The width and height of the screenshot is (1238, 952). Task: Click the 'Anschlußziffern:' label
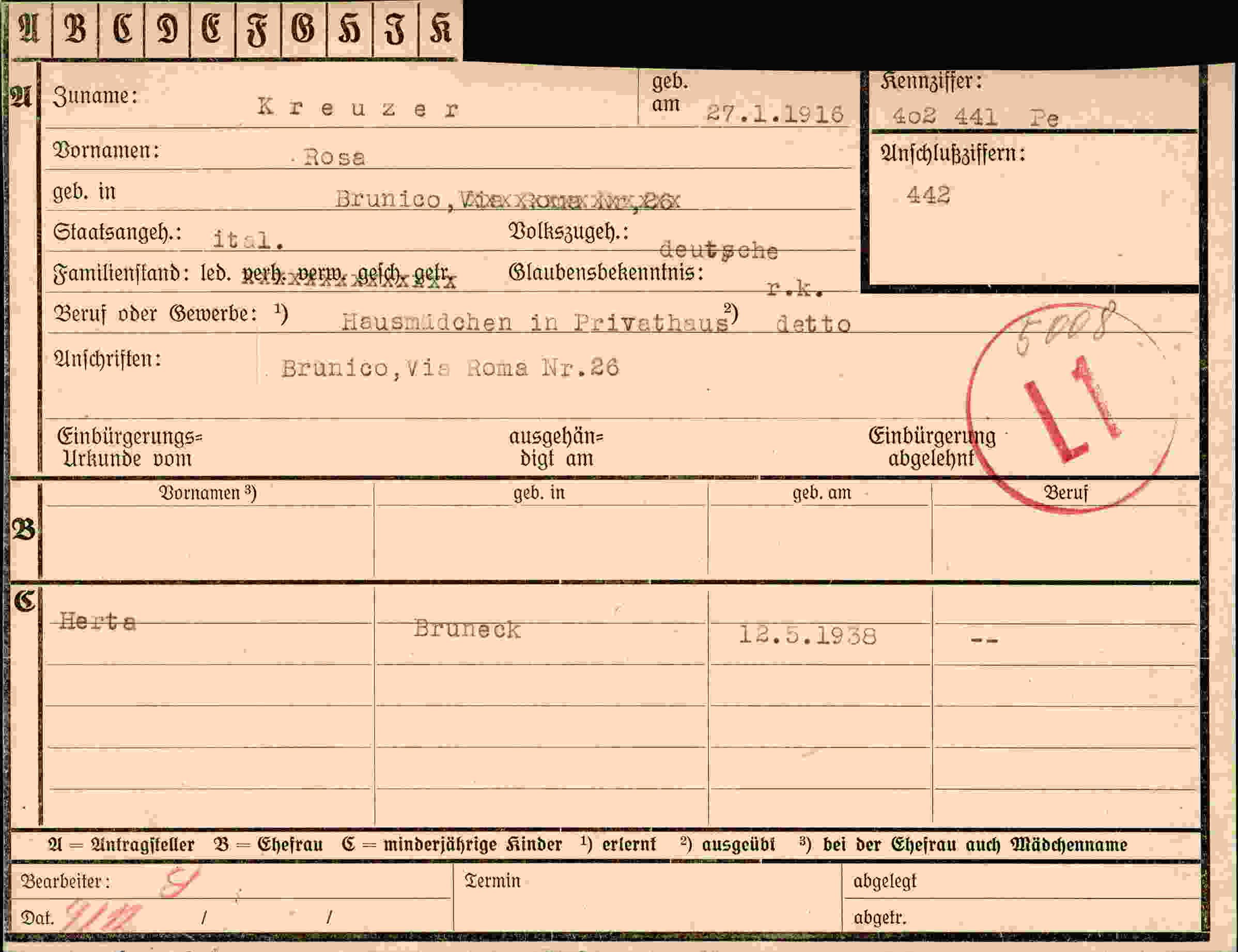[x=952, y=153]
